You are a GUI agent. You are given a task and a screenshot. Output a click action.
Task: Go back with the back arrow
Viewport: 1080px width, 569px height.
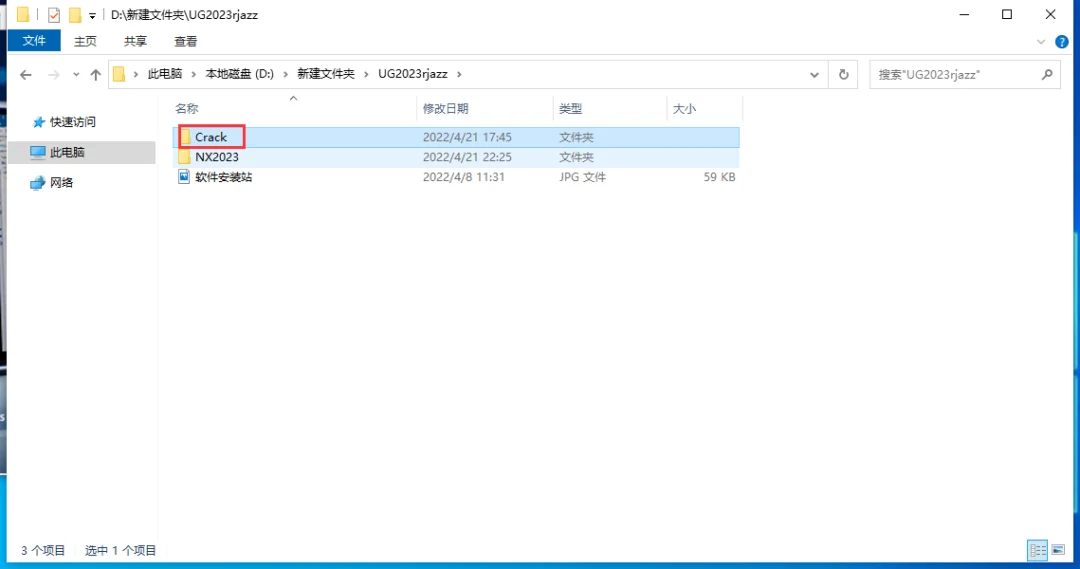pyautogui.click(x=25, y=74)
